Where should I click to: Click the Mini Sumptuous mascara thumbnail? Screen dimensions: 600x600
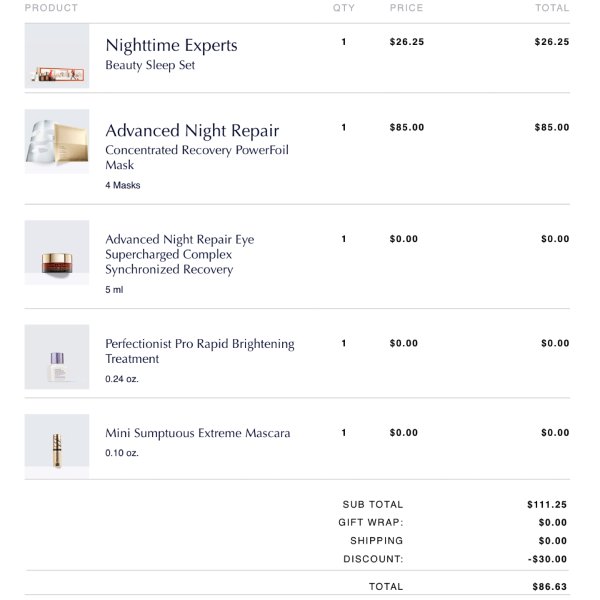click(x=57, y=446)
